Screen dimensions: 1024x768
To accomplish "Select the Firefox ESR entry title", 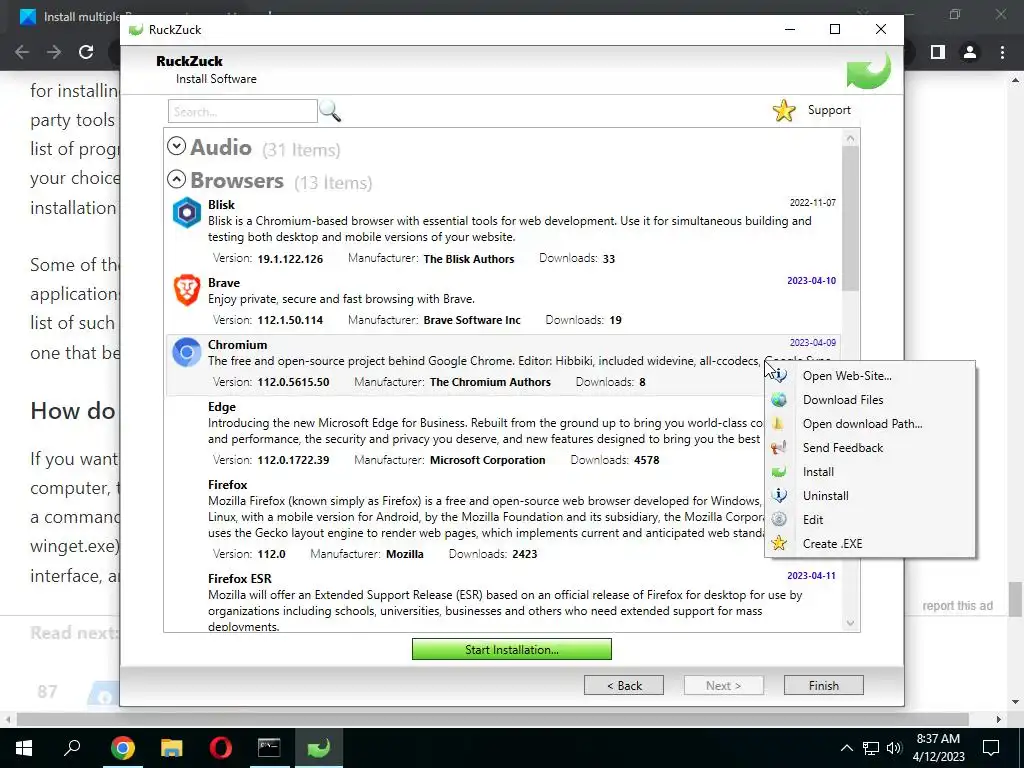I will pos(240,579).
